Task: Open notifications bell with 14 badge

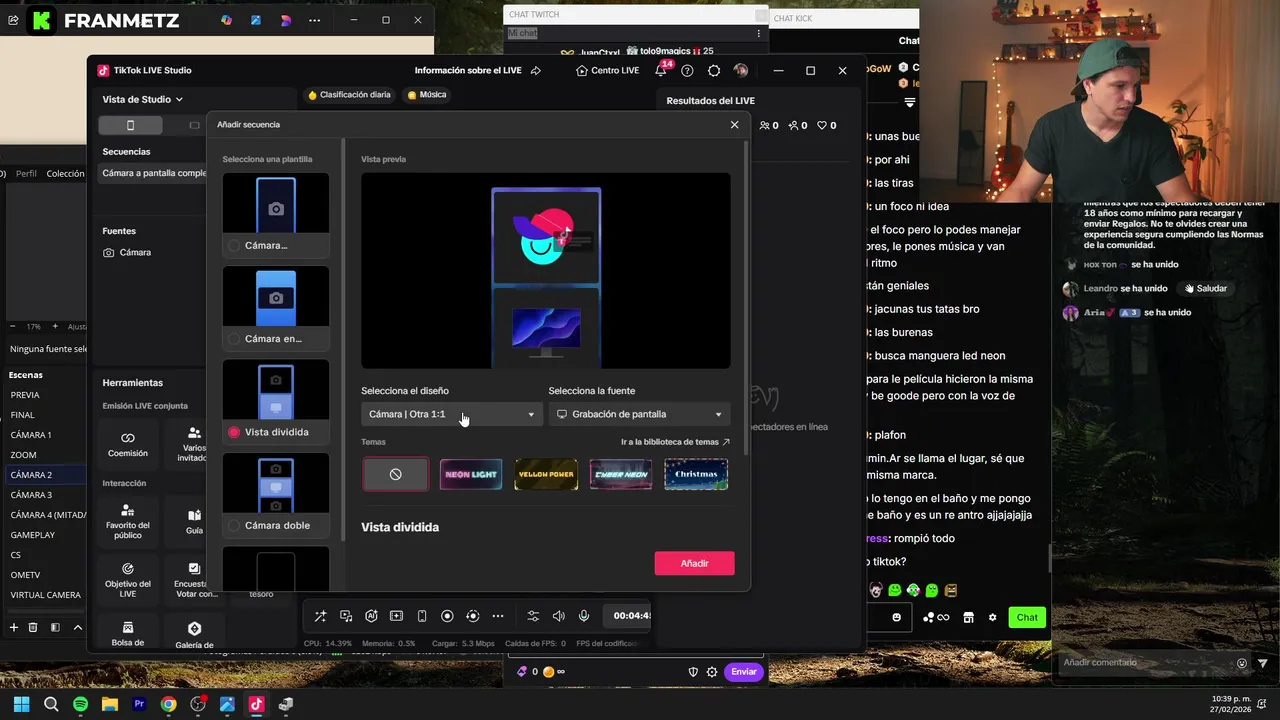Action: [x=661, y=69]
